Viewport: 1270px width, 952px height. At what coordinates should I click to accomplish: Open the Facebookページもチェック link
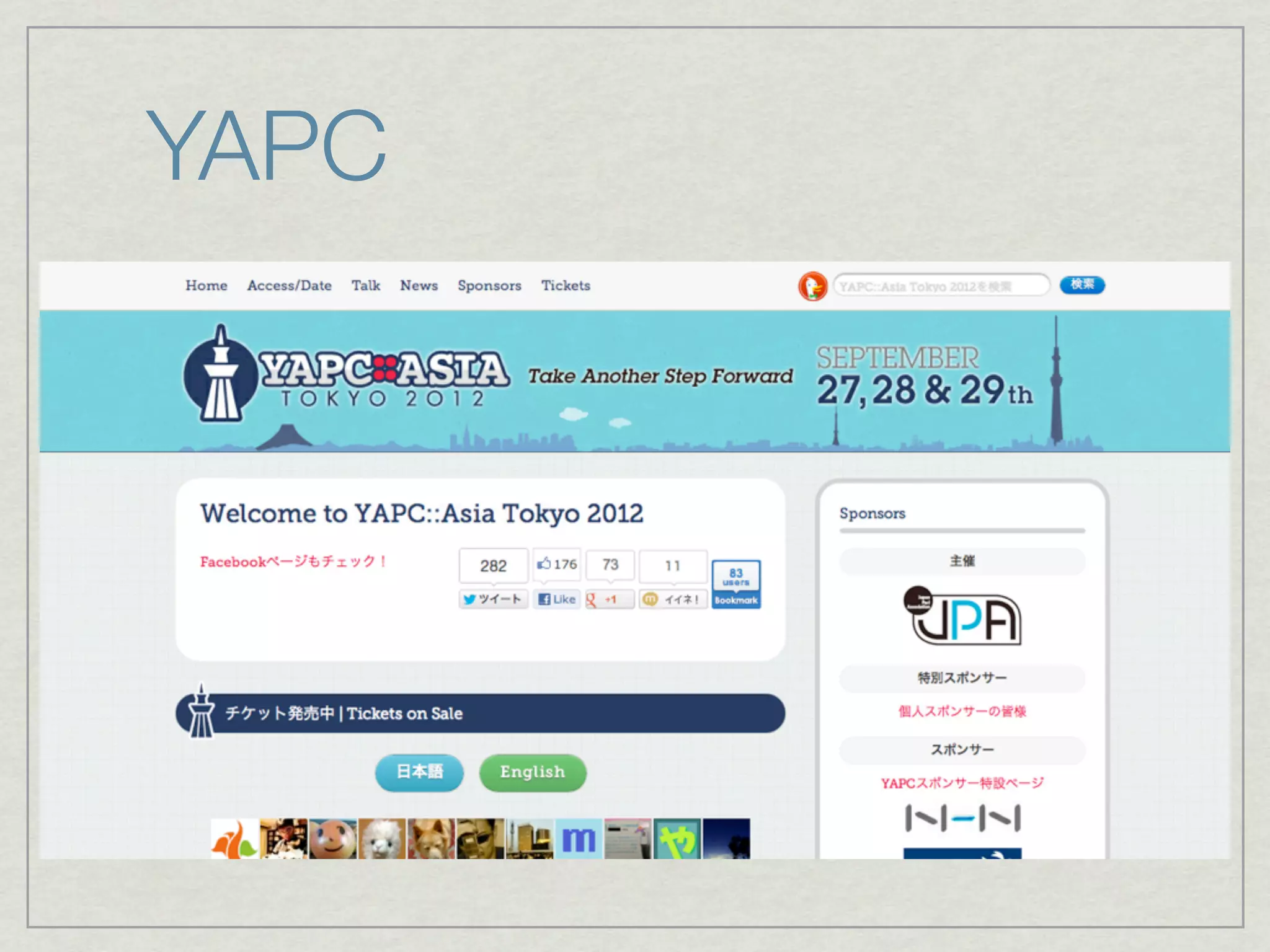point(293,562)
